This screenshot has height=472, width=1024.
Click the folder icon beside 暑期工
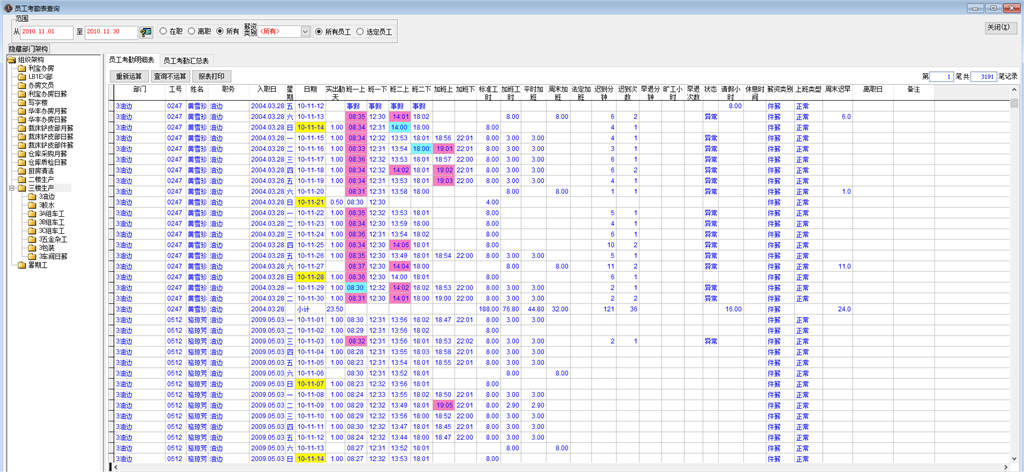tap(22, 265)
